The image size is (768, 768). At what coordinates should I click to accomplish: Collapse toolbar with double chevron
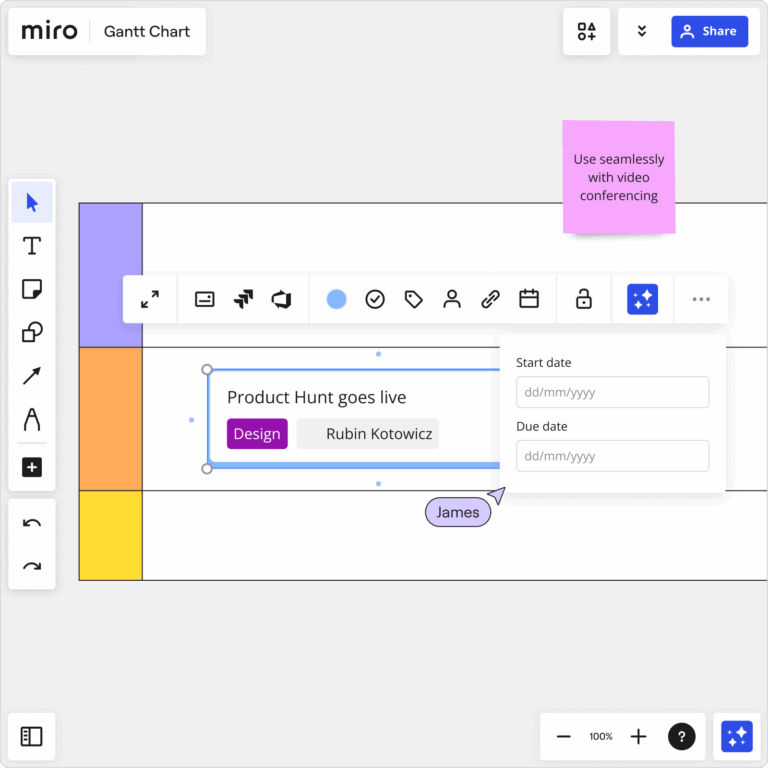click(642, 31)
